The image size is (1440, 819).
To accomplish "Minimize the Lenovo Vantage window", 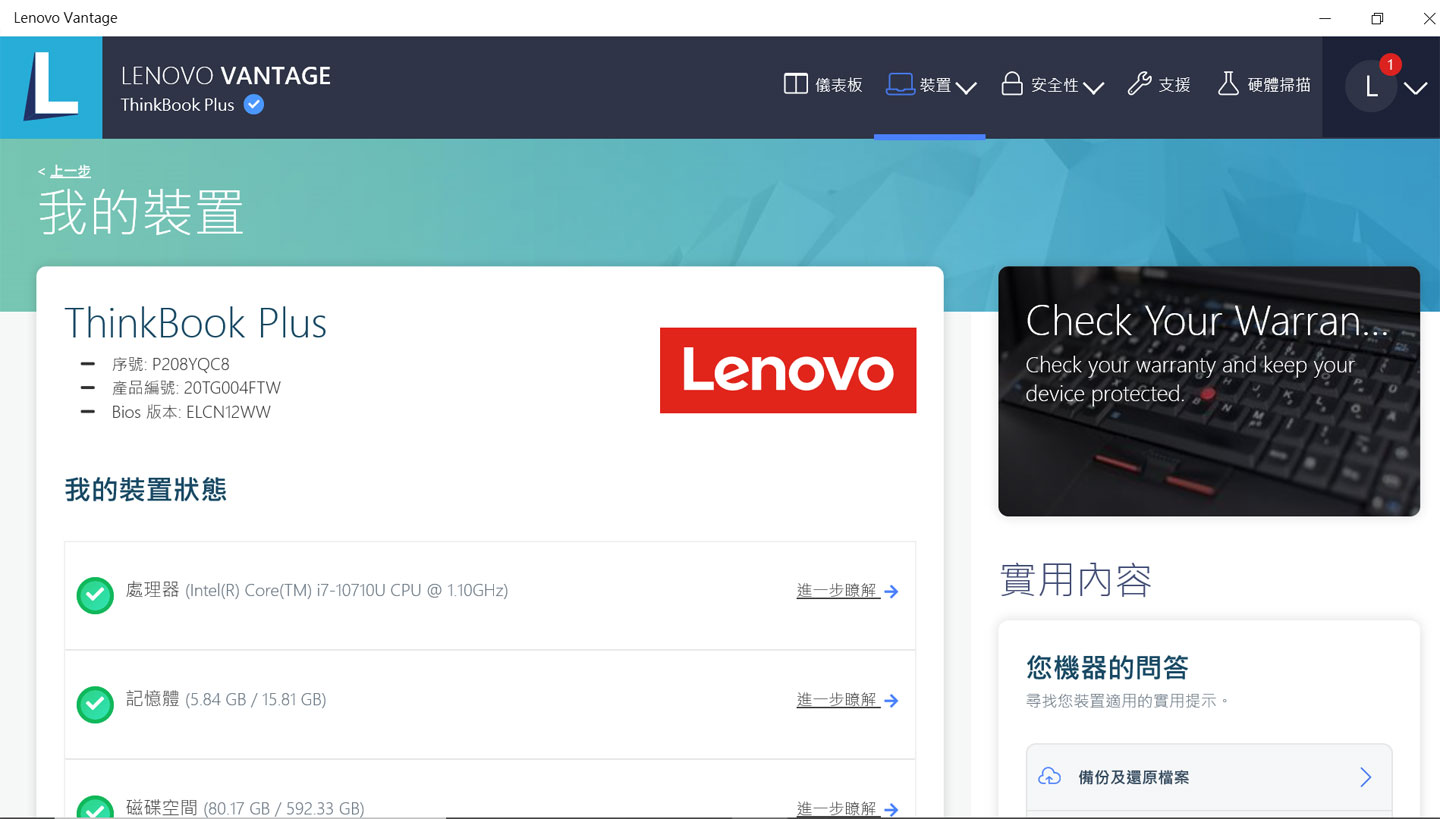I will (1325, 18).
